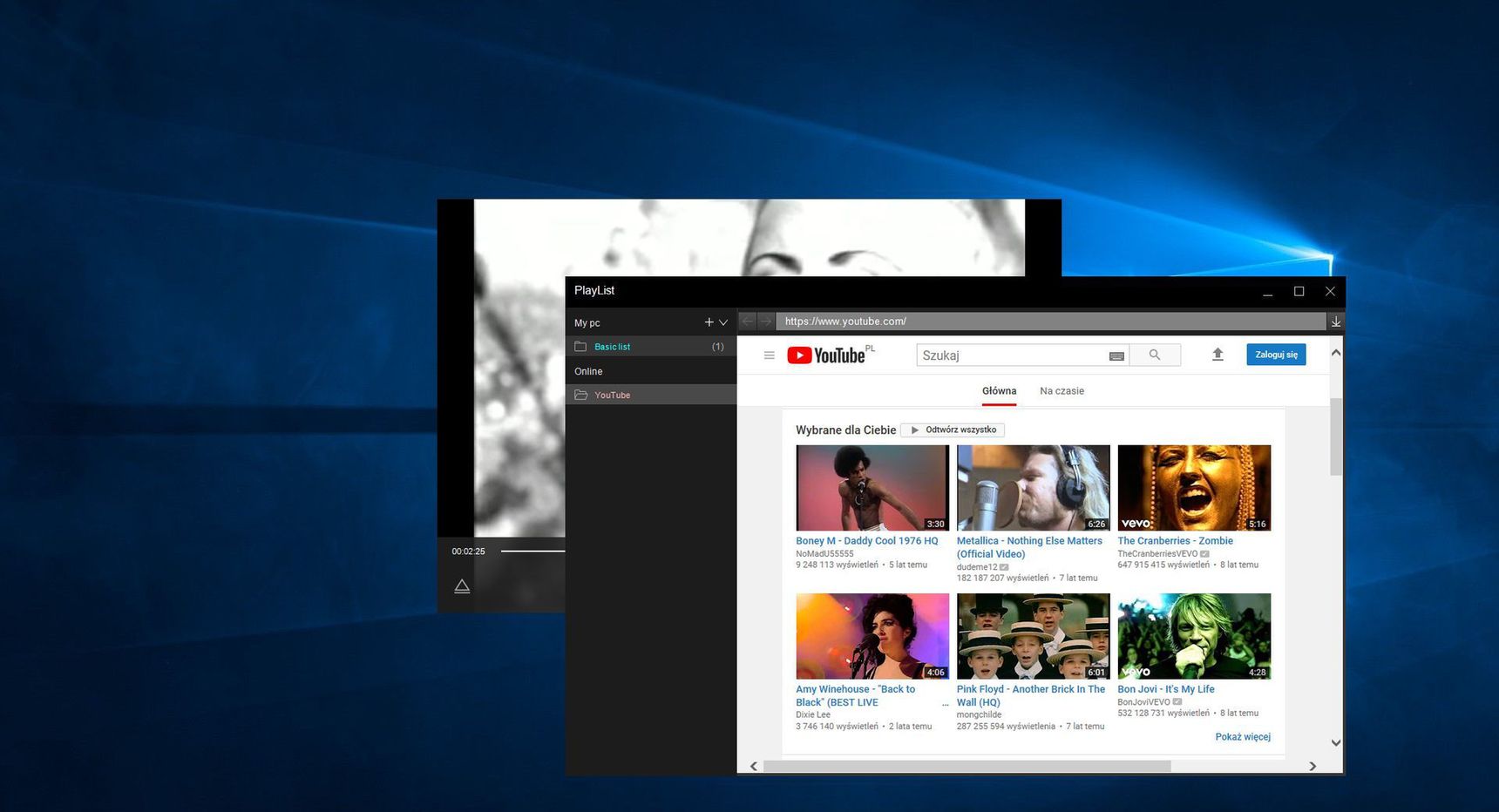Viewport: 1499px width, 812px height.
Task: Open the Bon Jovi It's My Life thumbnail
Action: pyautogui.click(x=1194, y=636)
